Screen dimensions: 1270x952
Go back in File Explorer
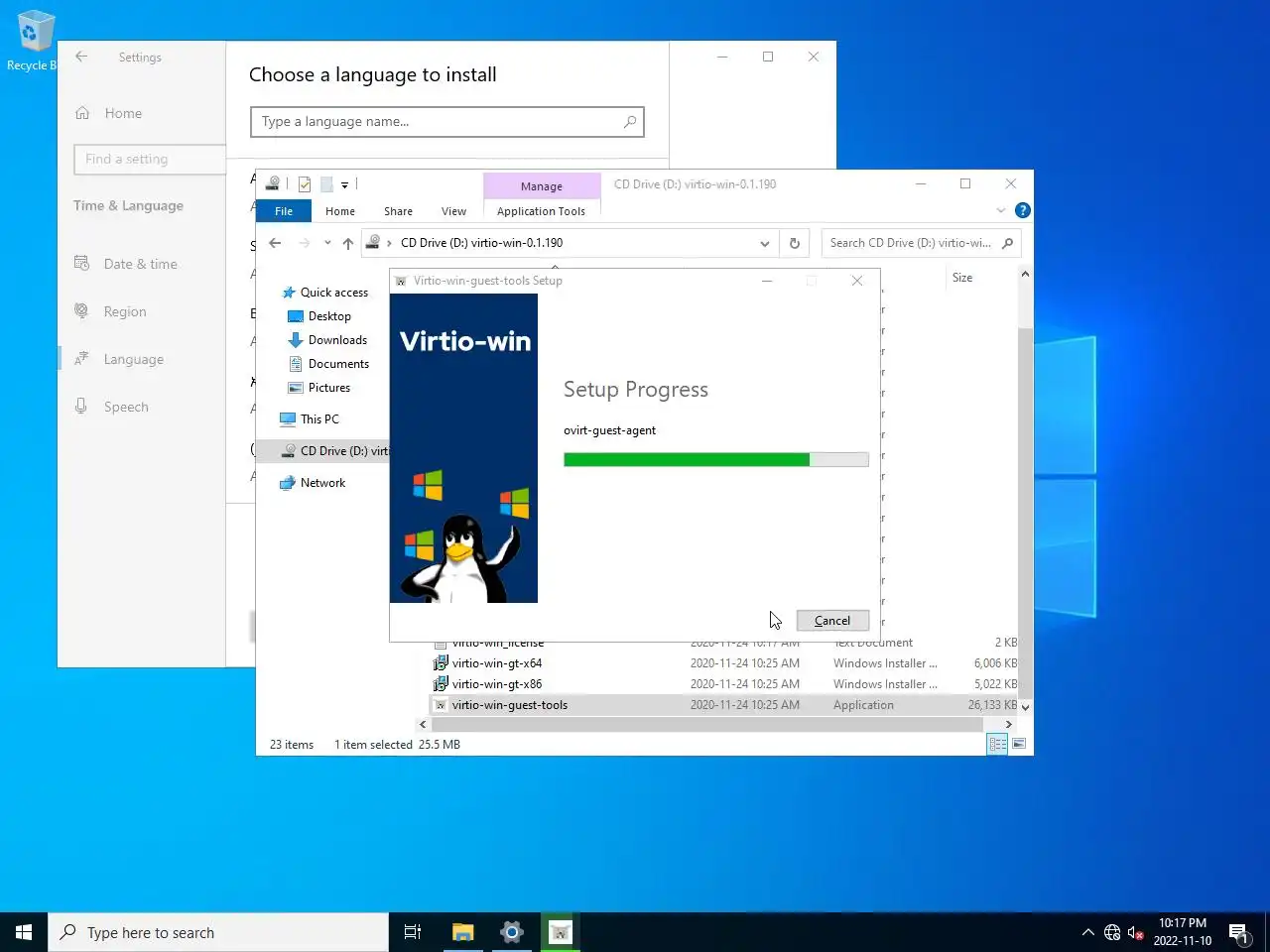click(x=275, y=243)
